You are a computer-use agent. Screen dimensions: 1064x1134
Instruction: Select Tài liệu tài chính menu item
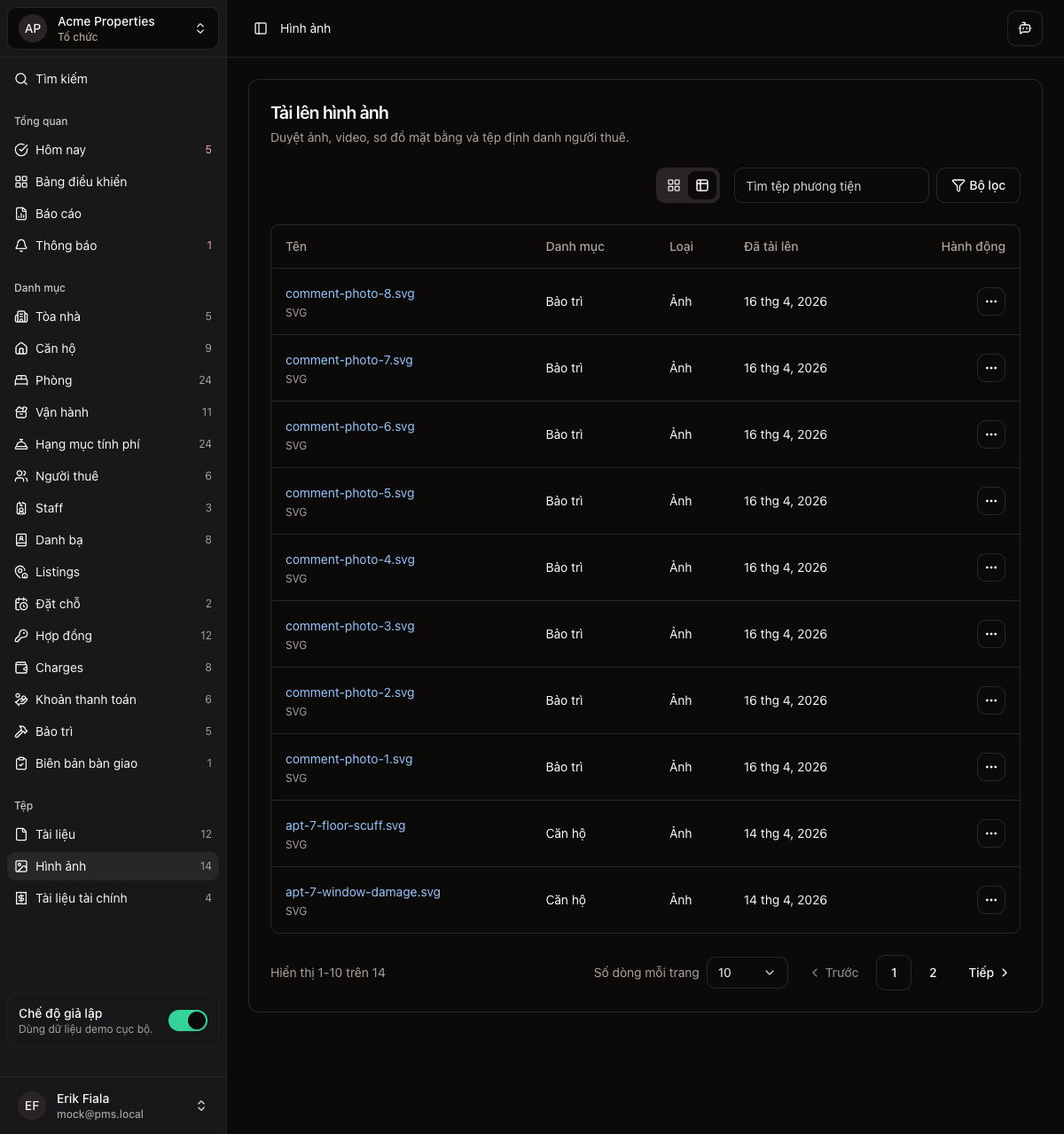(81, 898)
